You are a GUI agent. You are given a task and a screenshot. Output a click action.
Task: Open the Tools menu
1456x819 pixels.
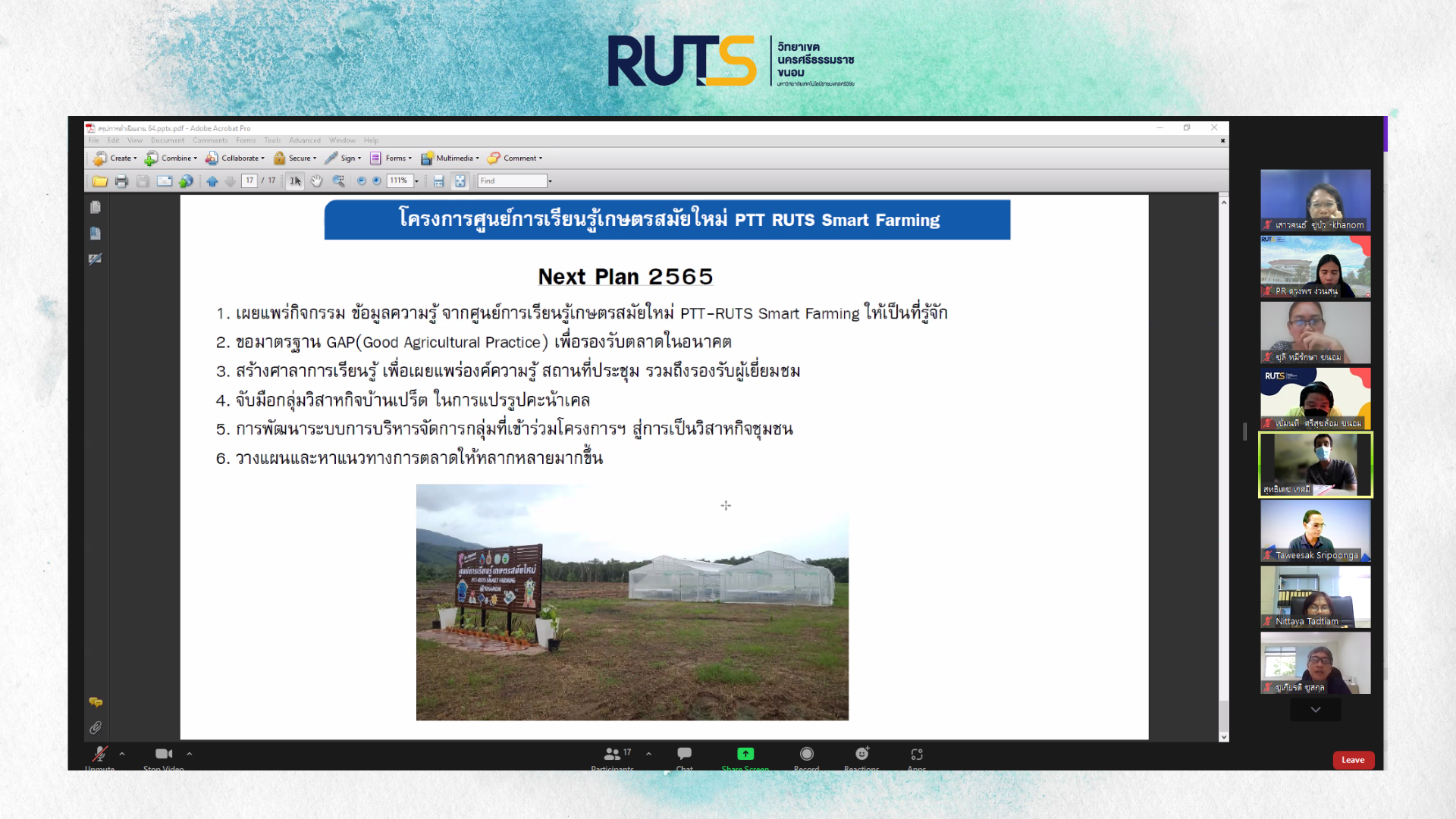pos(273,140)
